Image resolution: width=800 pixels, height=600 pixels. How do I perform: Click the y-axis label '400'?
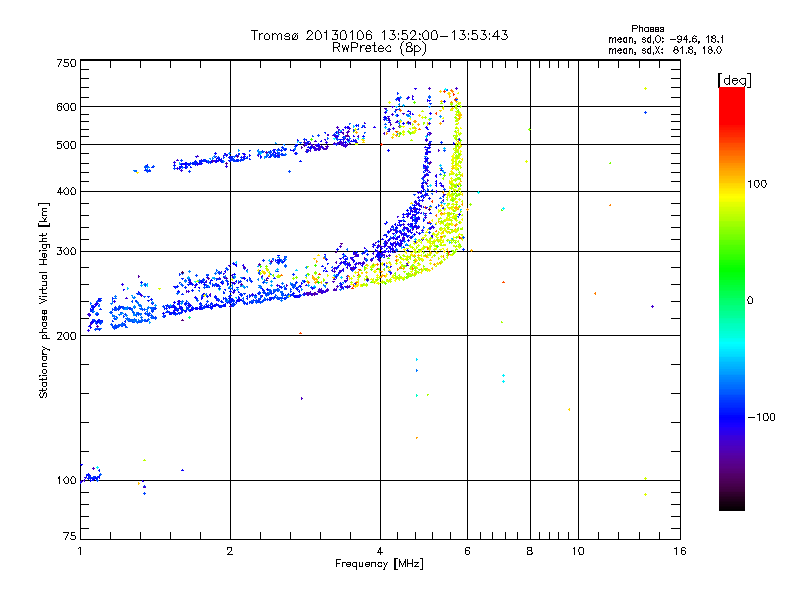click(x=66, y=192)
